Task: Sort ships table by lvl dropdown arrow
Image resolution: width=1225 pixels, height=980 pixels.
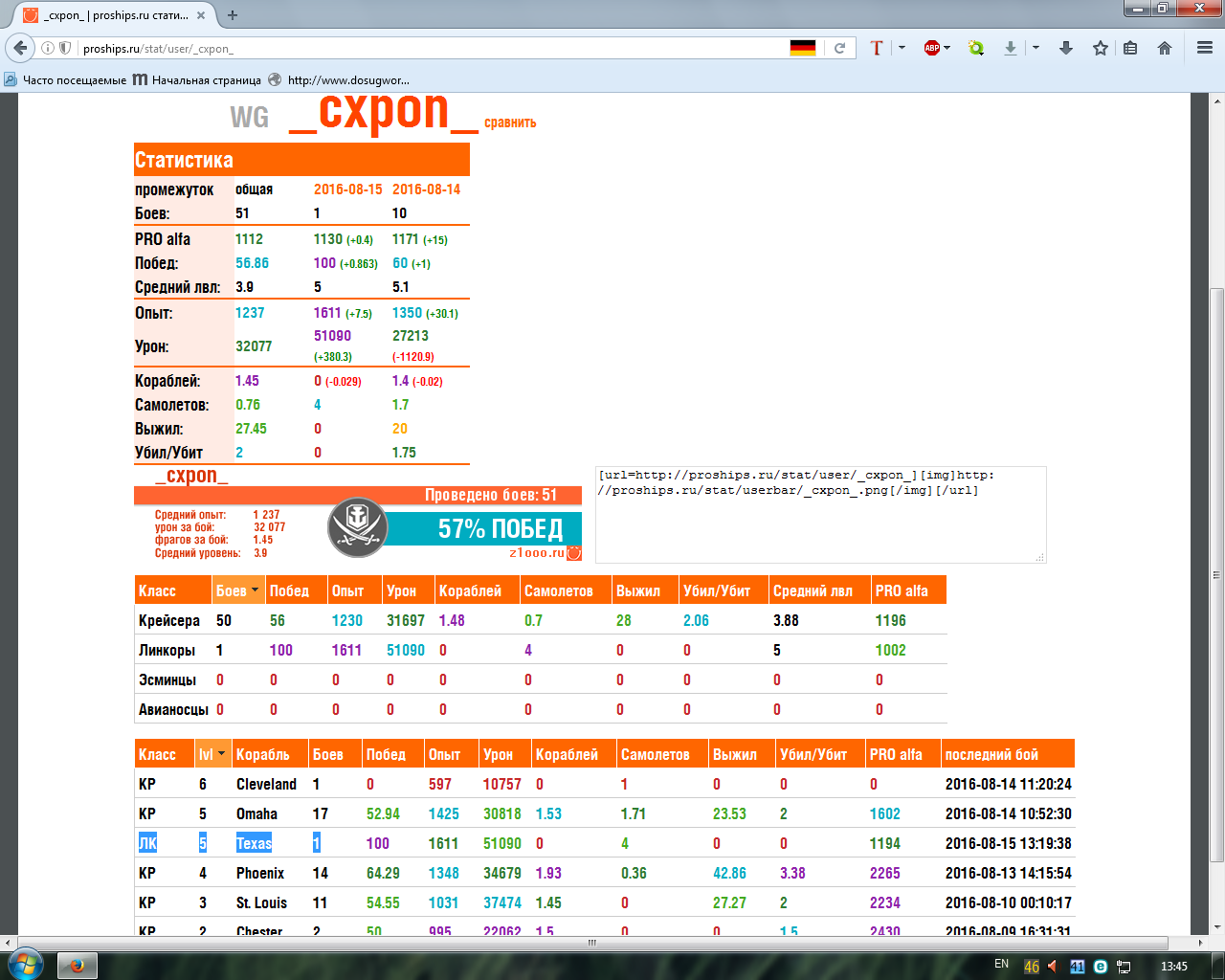Action: tap(222, 754)
